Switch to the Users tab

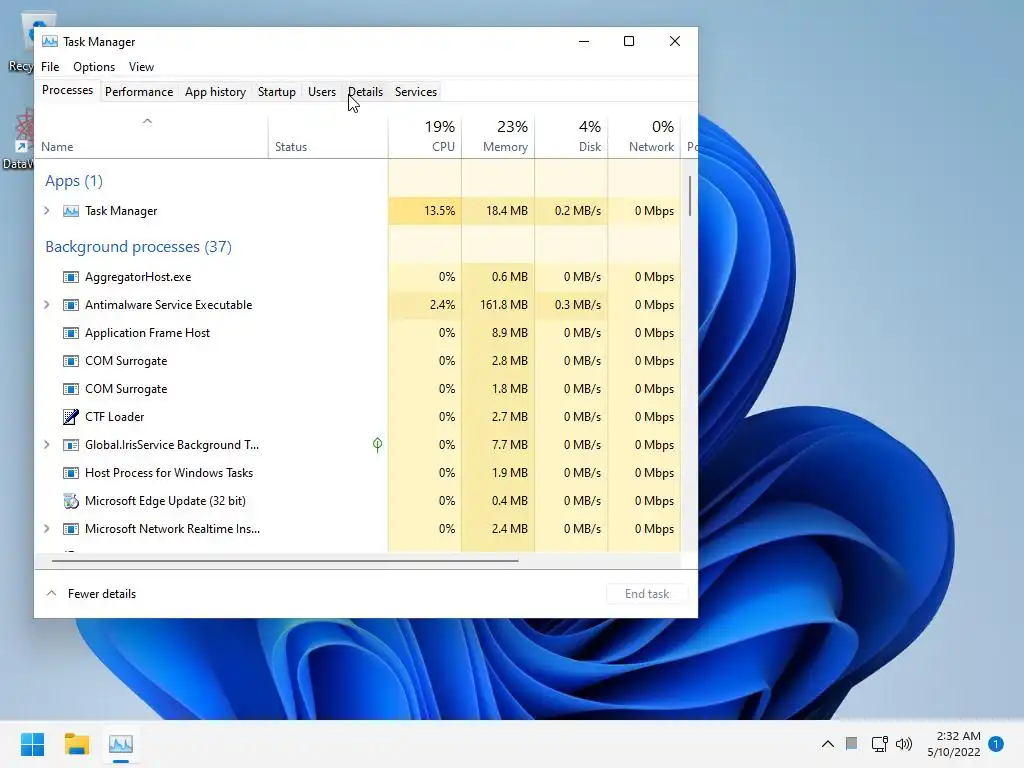(322, 91)
